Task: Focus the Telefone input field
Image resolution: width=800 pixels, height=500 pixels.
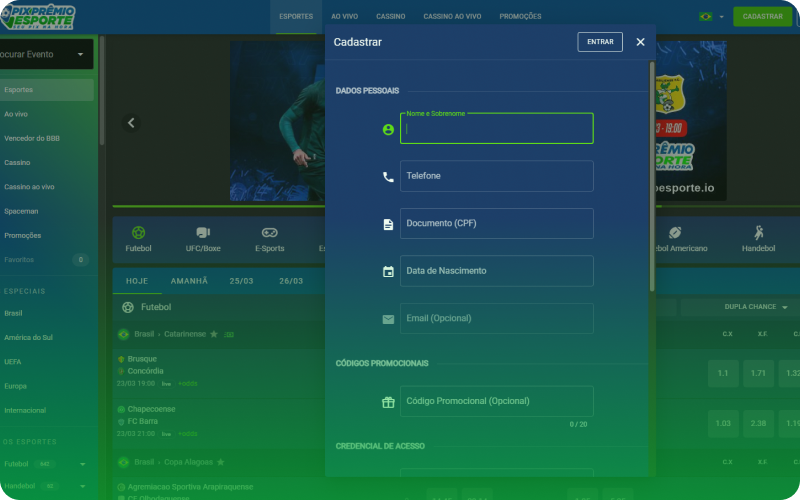Action: (x=496, y=176)
